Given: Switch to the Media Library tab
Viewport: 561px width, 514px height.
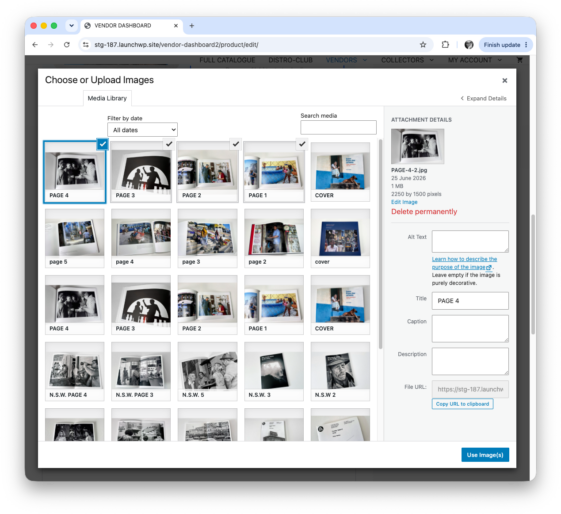Looking at the screenshot, I should [x=107, y=98].
